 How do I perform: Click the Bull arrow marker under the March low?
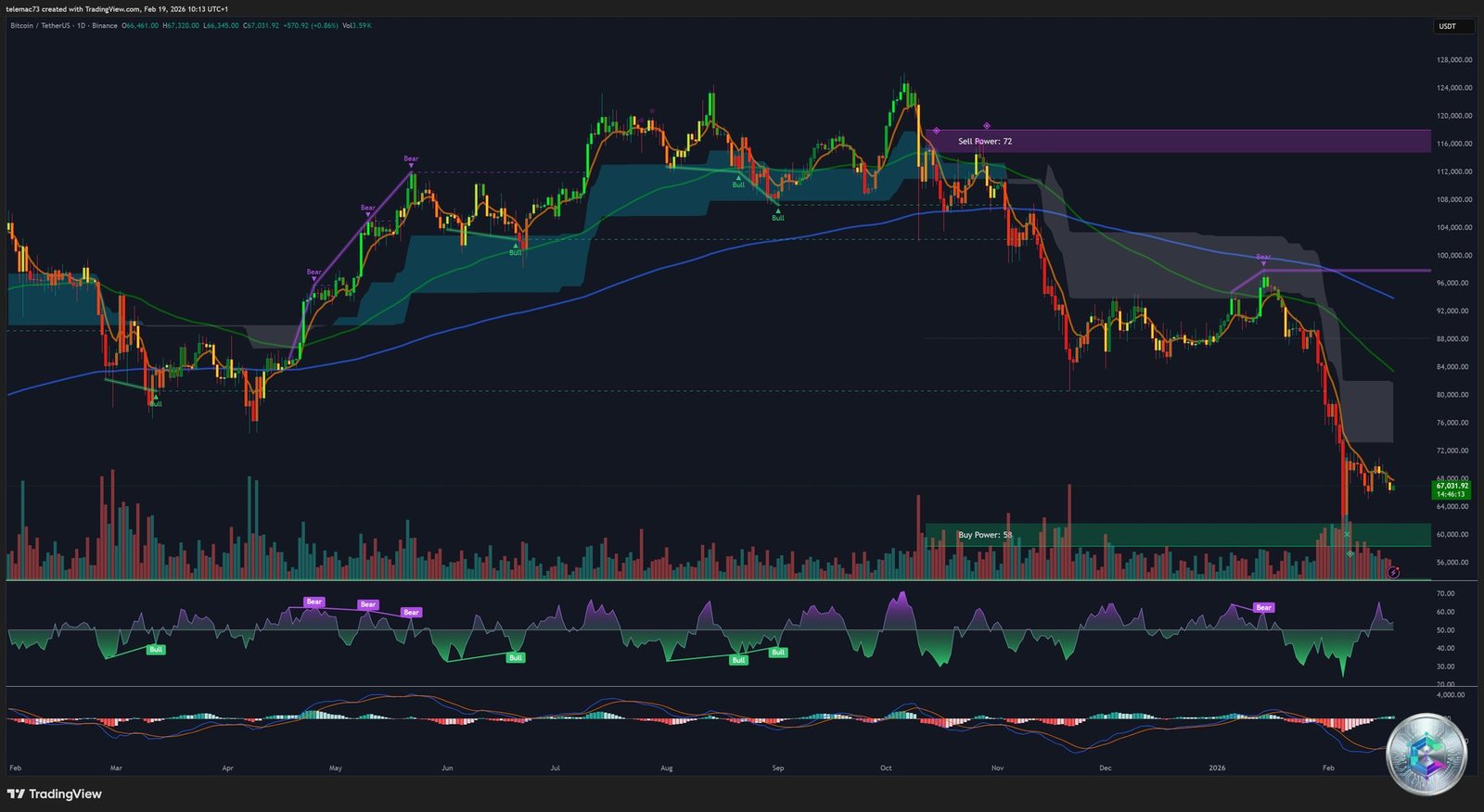click(x=156, y=398)
